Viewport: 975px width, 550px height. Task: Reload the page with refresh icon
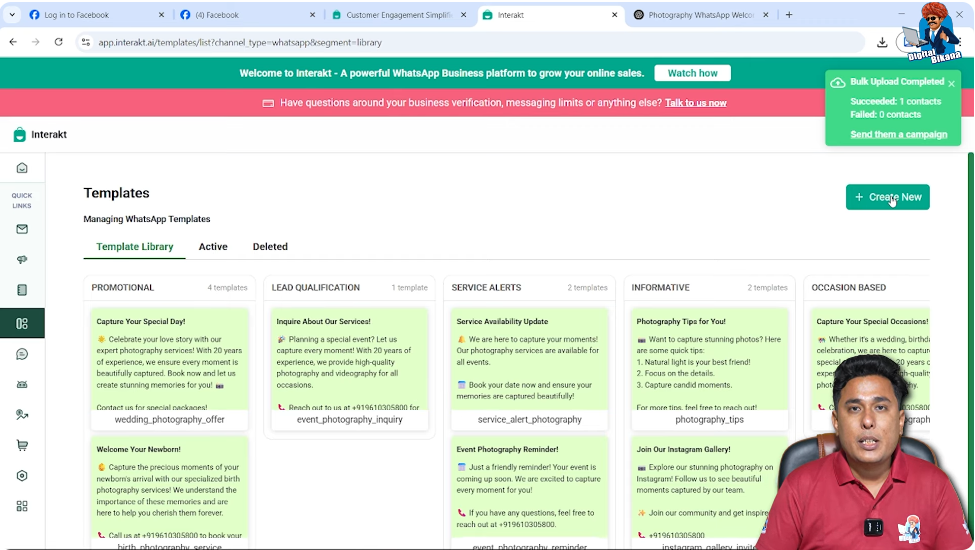[58, 42]
